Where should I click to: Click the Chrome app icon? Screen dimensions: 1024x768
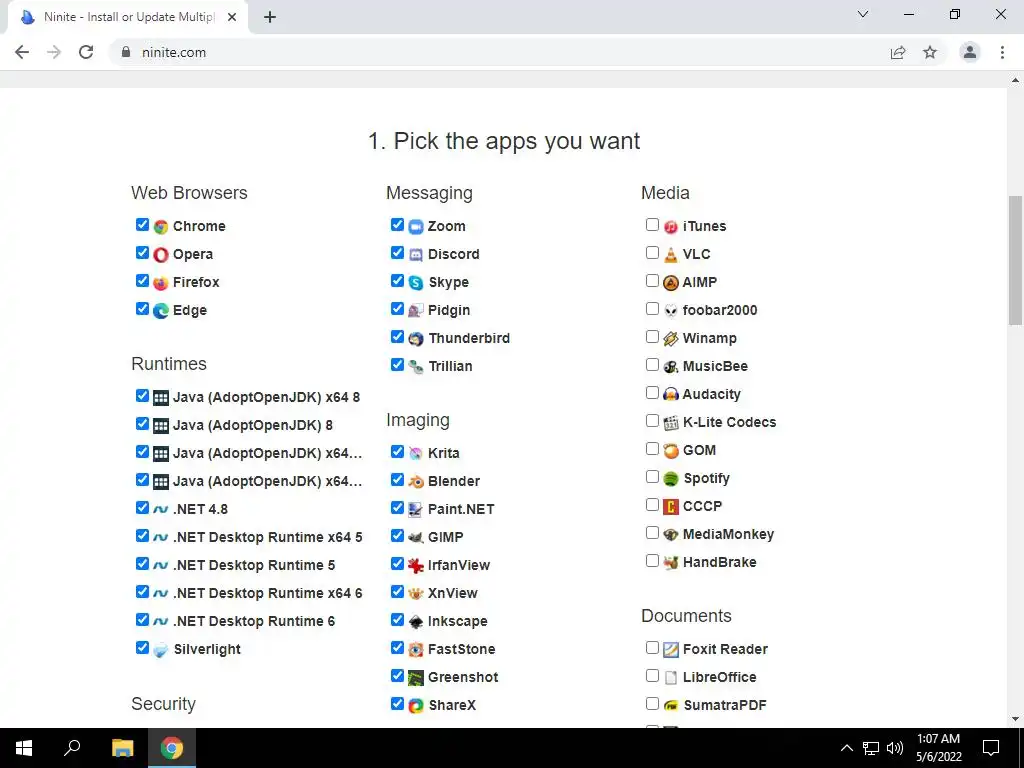click(161, 227)
